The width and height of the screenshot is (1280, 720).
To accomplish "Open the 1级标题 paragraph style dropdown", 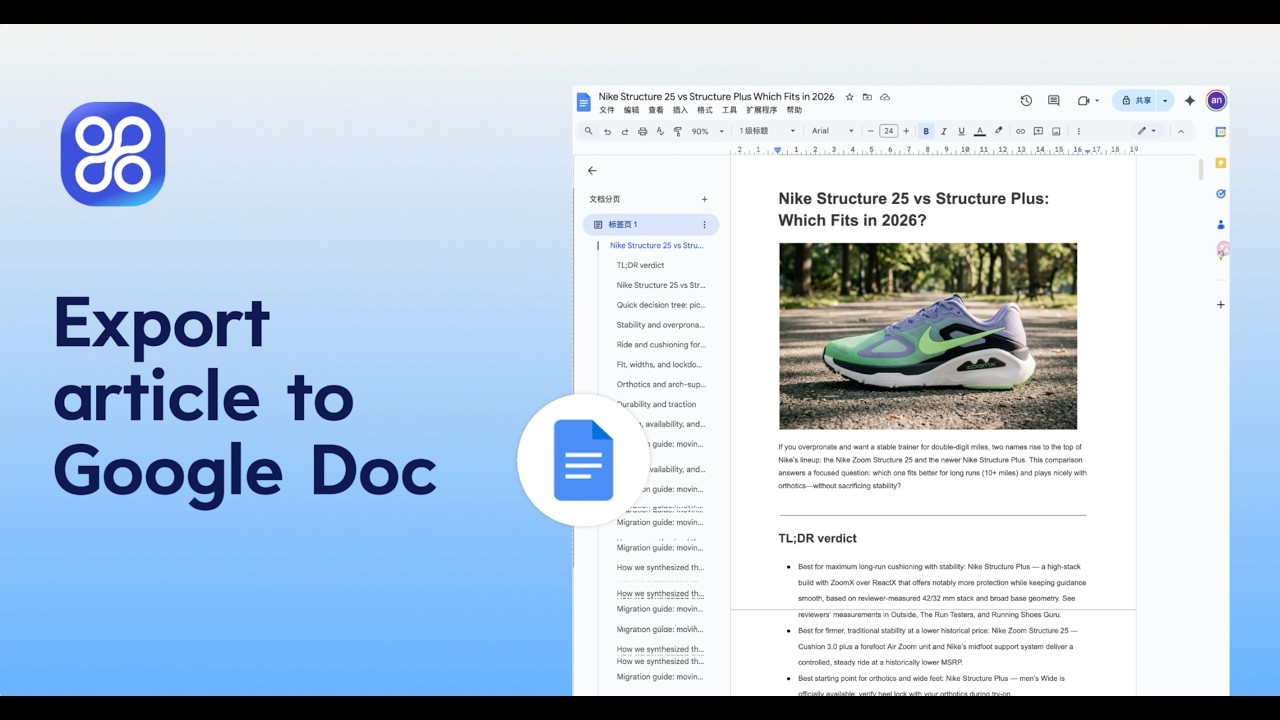I will click(x=767, y=131).
